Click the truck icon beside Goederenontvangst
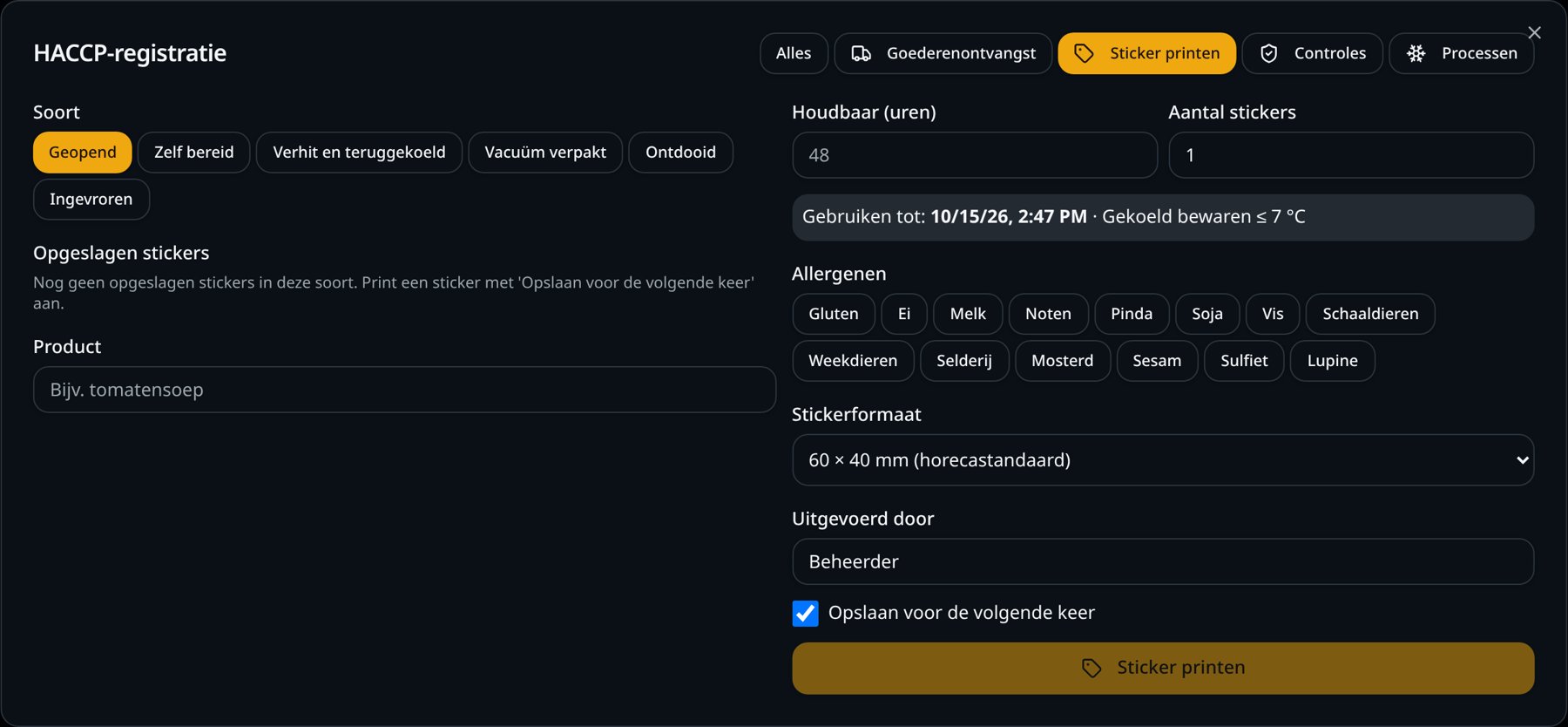This screenshot has width=1568, height=727. pos(861,53)
